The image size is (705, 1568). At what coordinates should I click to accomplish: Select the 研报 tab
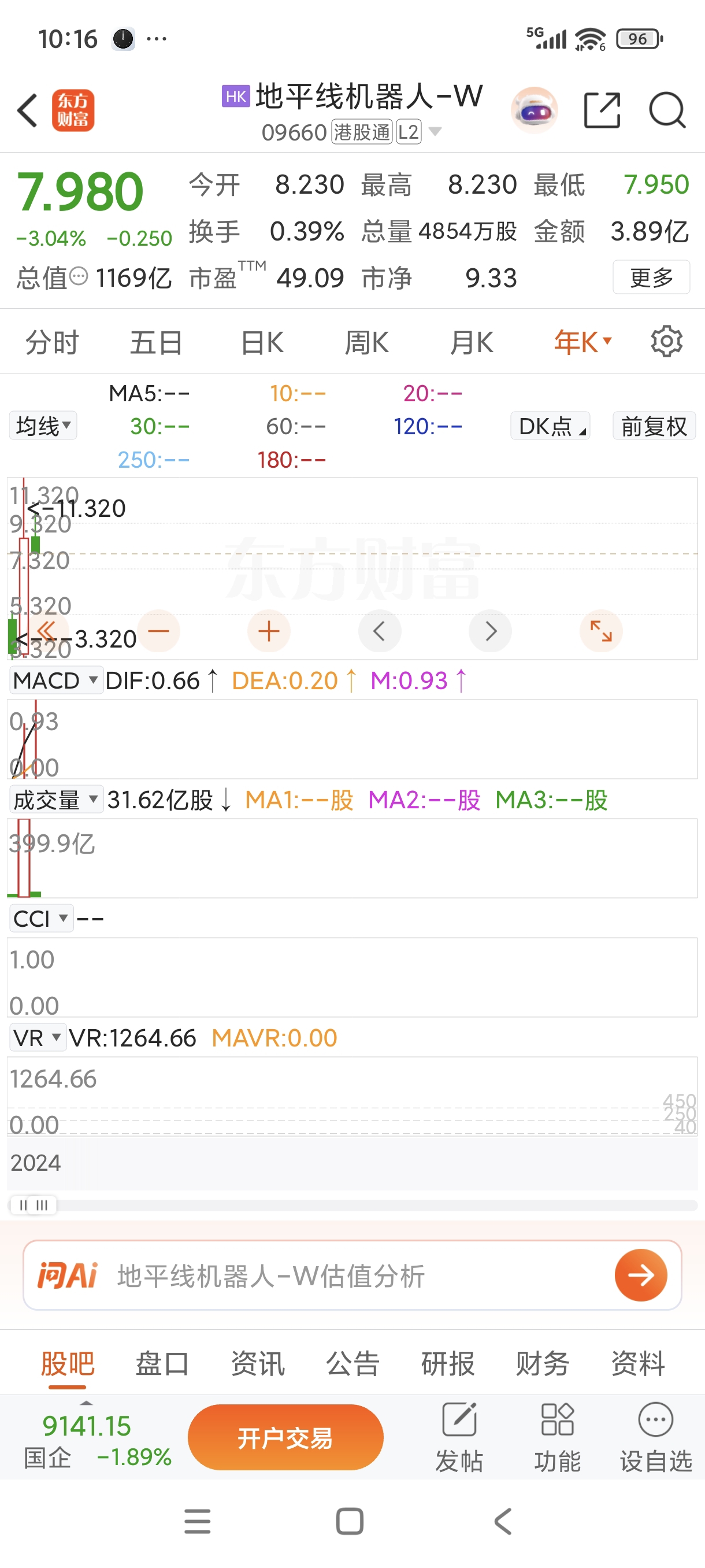pos(448,1363)
